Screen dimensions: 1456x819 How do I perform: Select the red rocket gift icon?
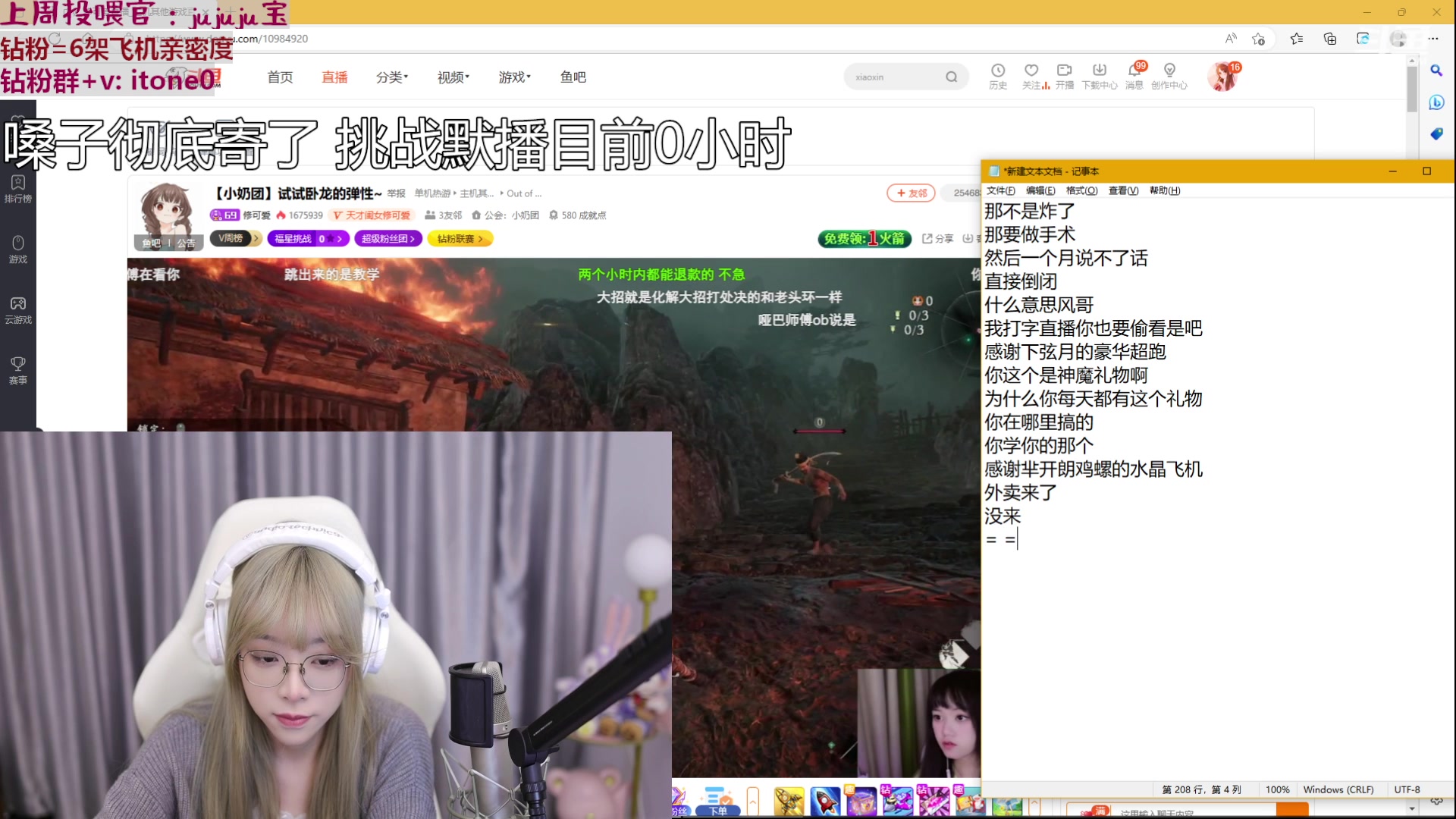tap(826, 801)
